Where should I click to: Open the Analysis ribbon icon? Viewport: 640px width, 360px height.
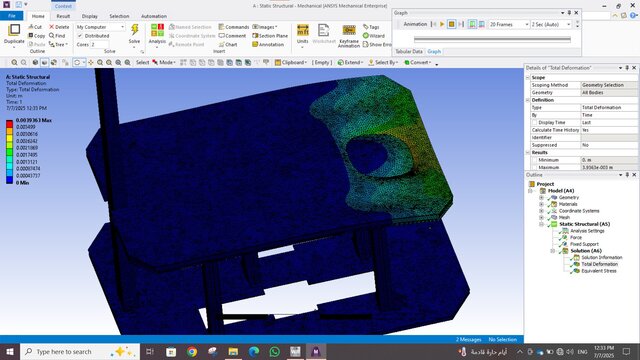(x=157, y=31)
